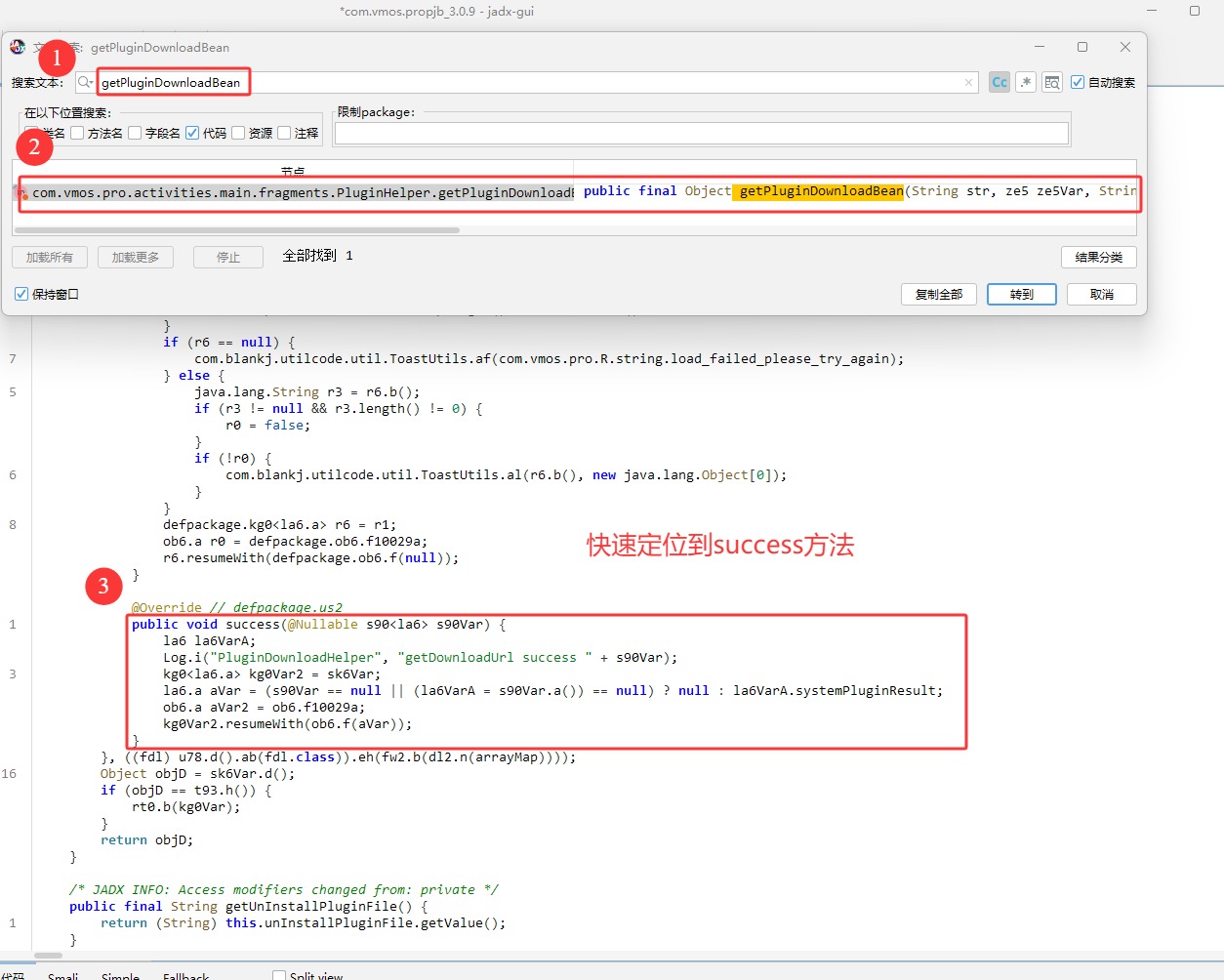Minimize the search dialog

click(x=1040, y=47)
